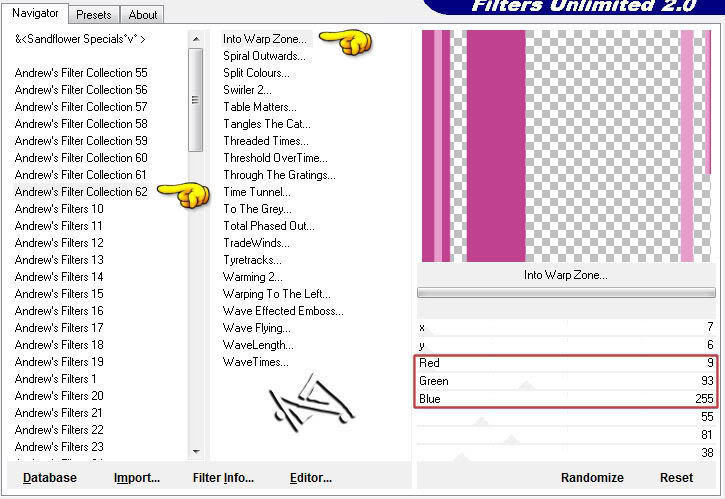Select Andrew's Filters 17 category

(x=59, y=328)
